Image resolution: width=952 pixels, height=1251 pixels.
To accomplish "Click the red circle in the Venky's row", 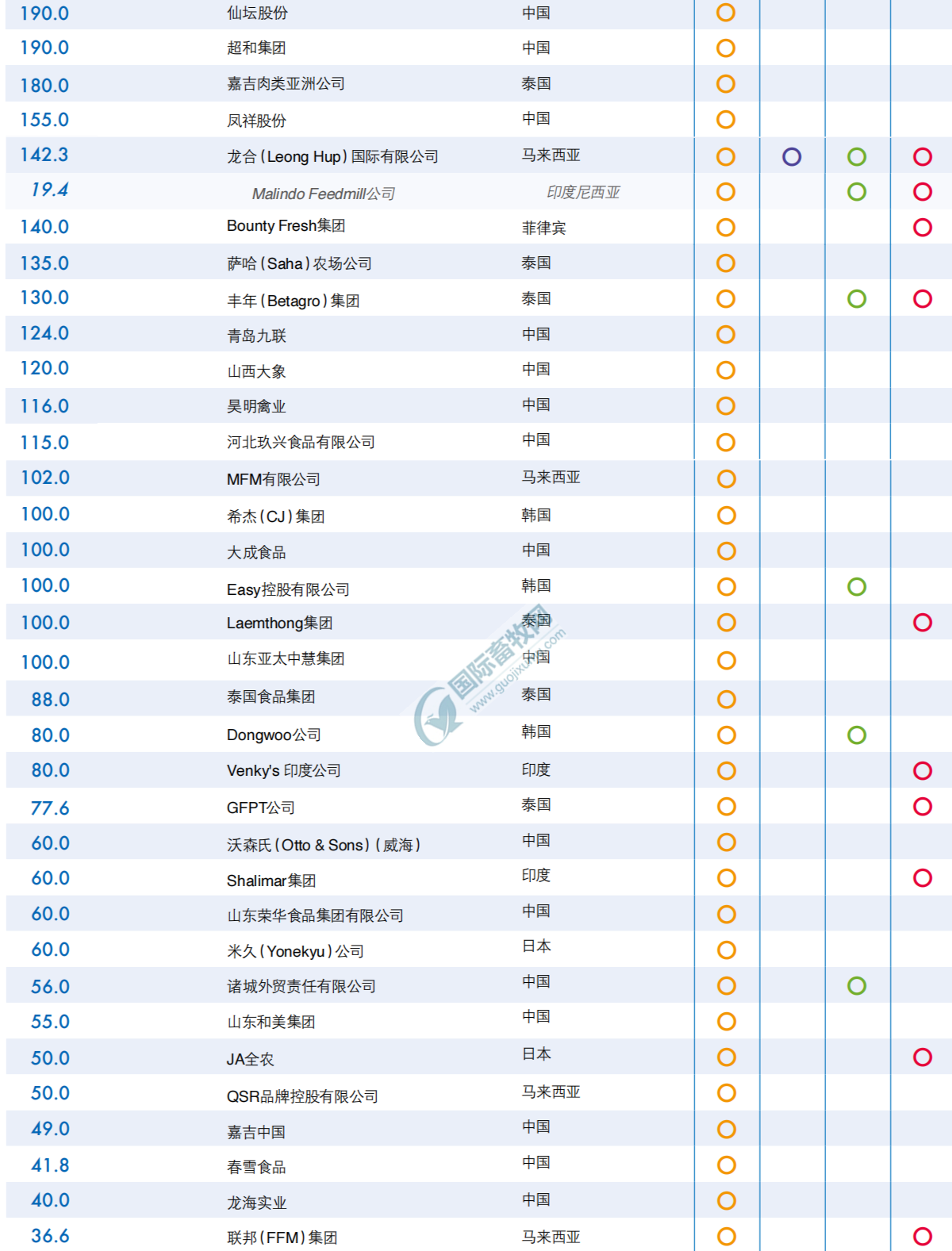I will coord(922,770).
